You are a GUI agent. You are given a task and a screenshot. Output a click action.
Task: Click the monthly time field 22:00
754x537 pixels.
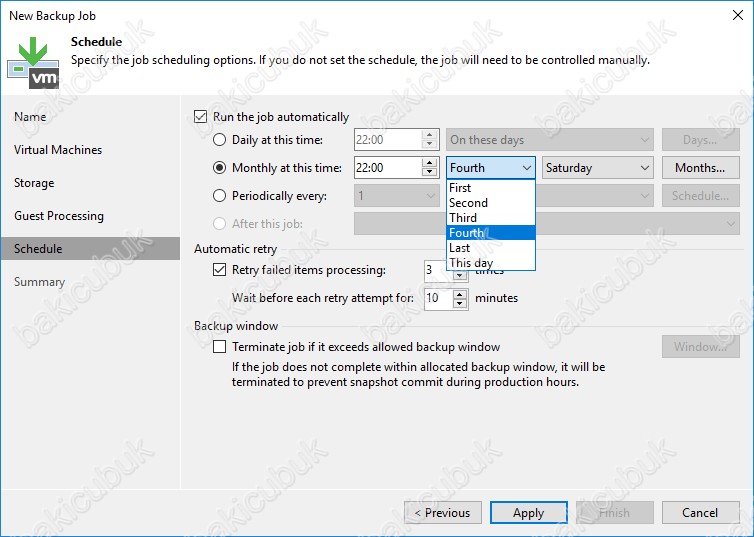[x=388, y=168]
